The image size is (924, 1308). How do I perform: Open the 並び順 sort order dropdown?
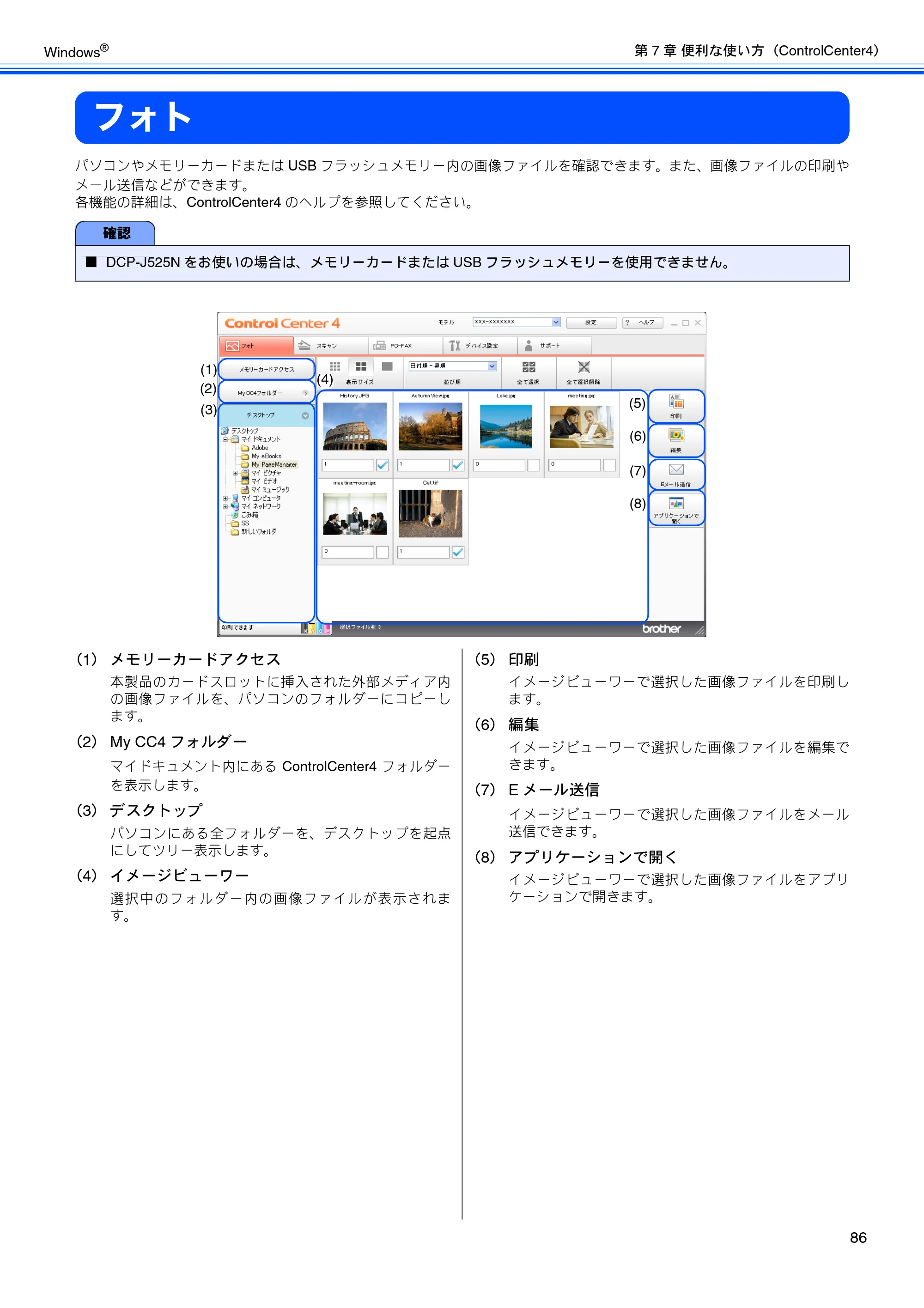453,366
